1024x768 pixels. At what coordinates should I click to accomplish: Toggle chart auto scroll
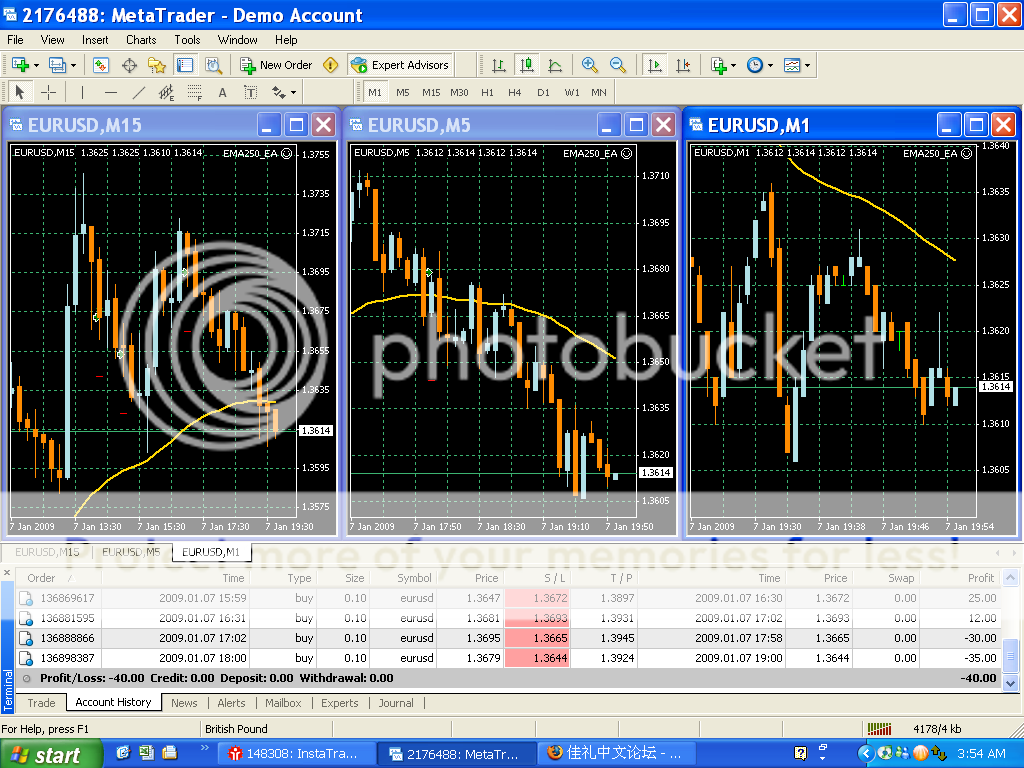[x=655, y=65]
